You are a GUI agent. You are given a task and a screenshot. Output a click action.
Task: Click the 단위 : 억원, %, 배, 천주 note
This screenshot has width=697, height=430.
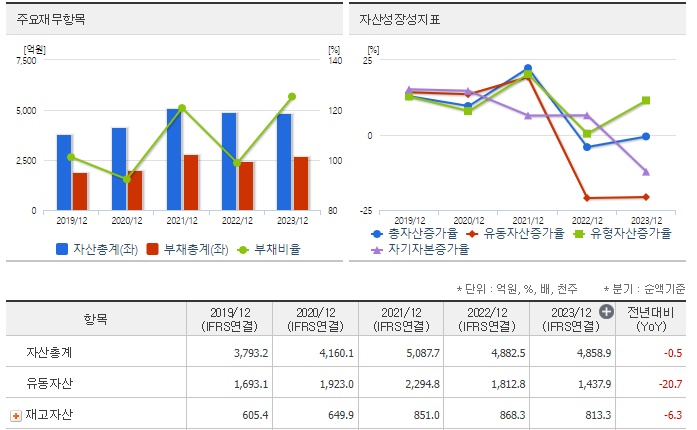[517, 289]
